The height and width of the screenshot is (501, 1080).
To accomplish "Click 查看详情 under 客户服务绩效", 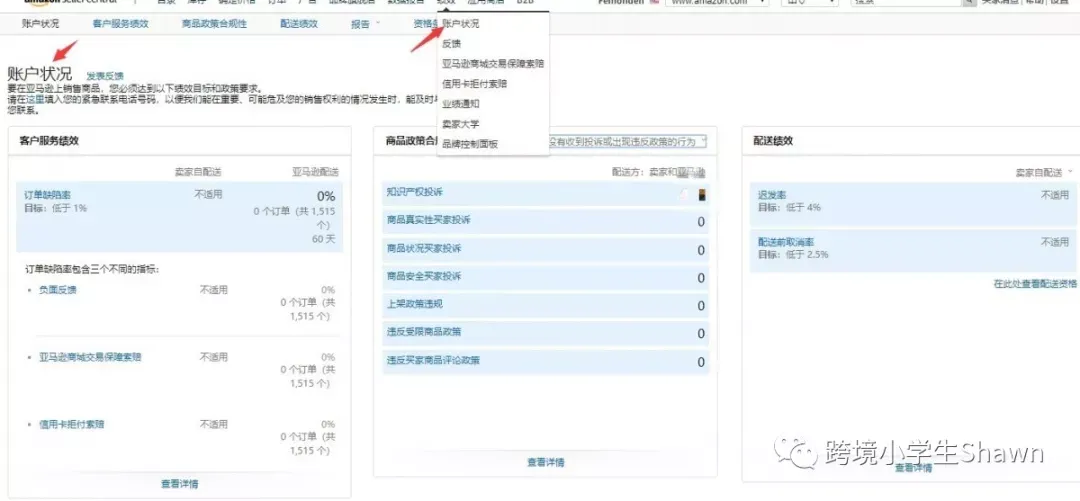I will [180, 484].
